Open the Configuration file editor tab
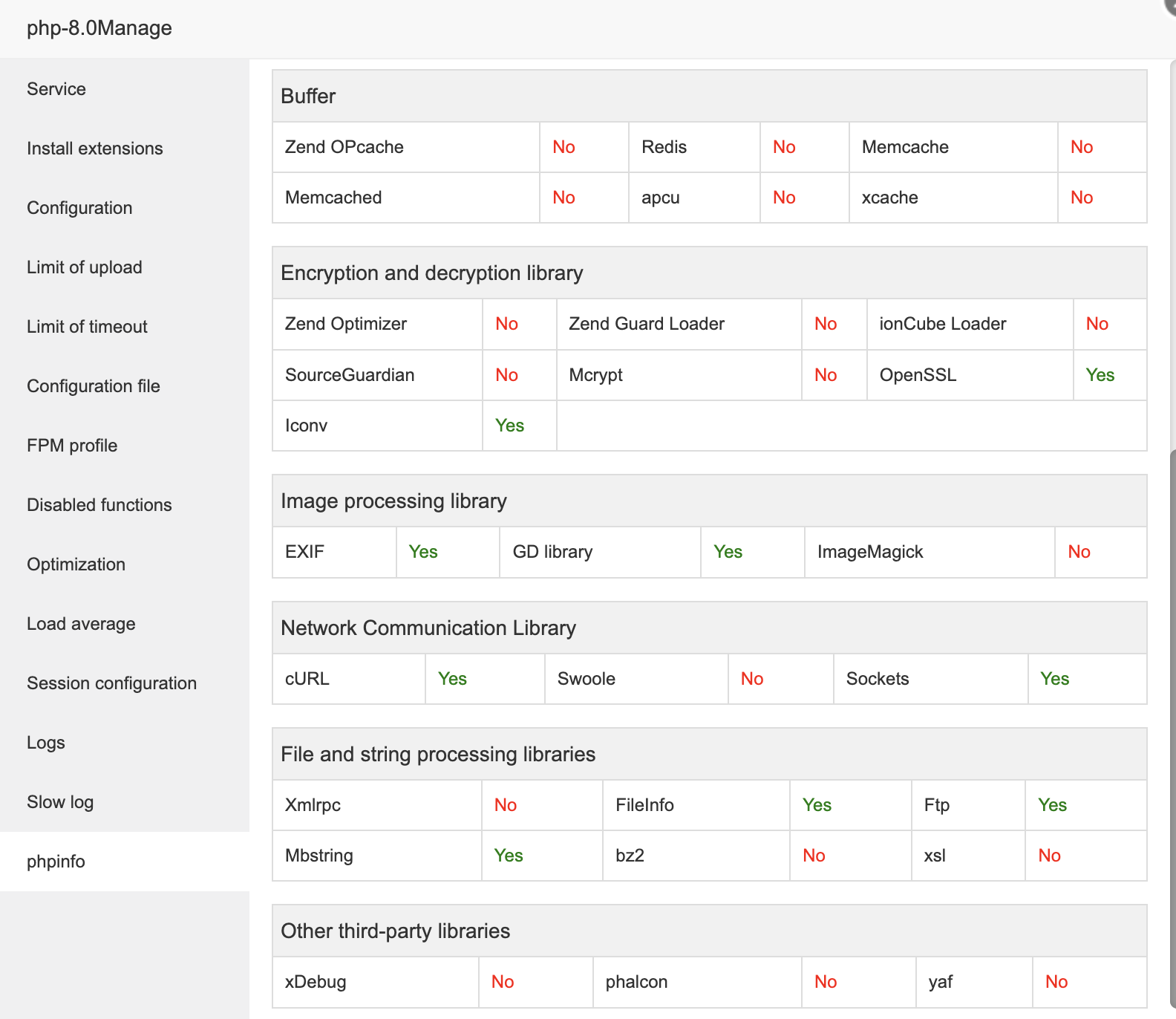The height and width of the screenshot is (1019, 1176). click(93, 386)
